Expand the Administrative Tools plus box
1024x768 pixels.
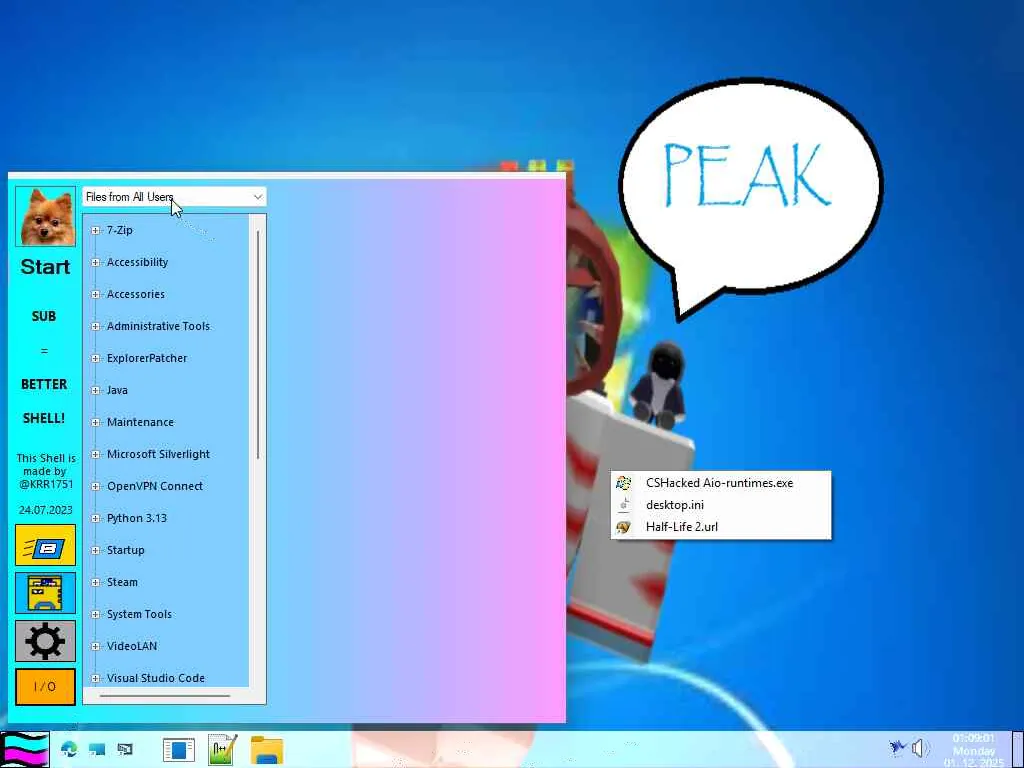[95, 326]
